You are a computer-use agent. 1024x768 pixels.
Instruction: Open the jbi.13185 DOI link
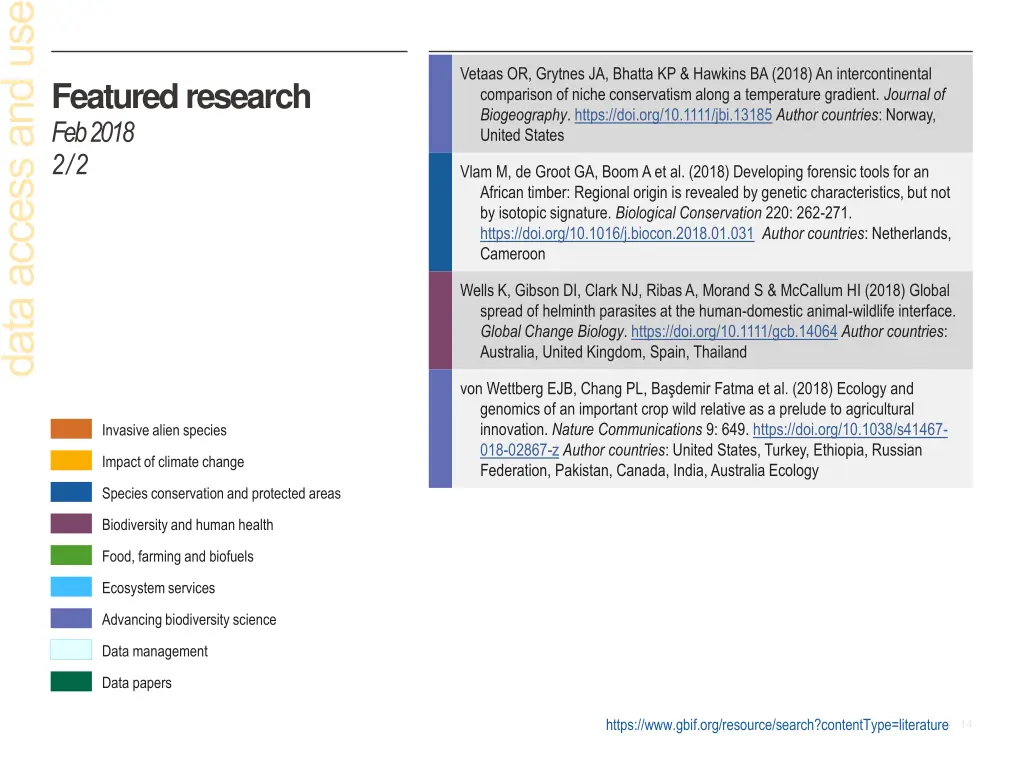673,115
